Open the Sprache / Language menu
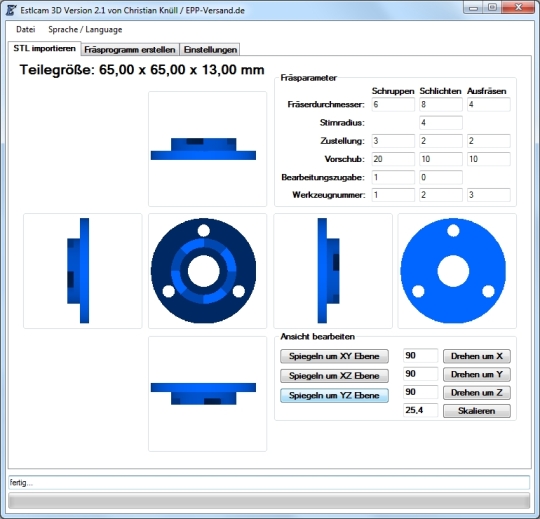The height and width of the screenshot is (519, 540). [85, 30]
